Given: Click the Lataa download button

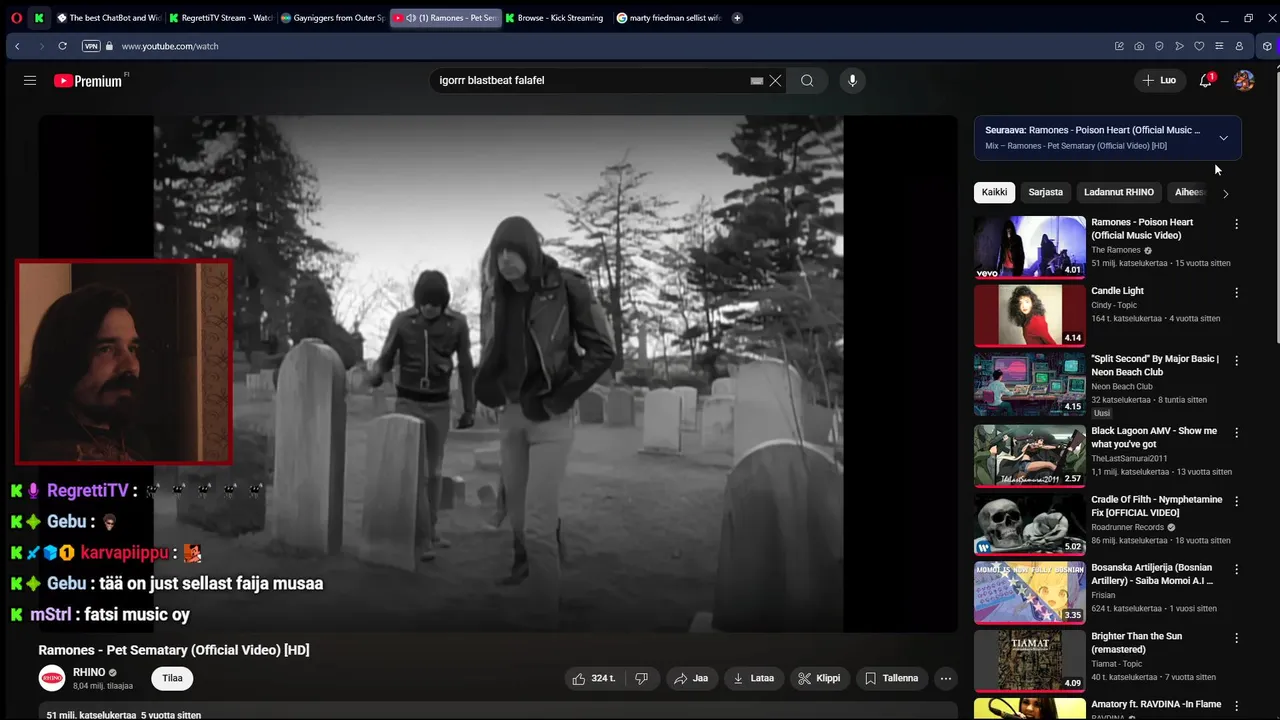Looking at the screenshot, I should (754, 678).
